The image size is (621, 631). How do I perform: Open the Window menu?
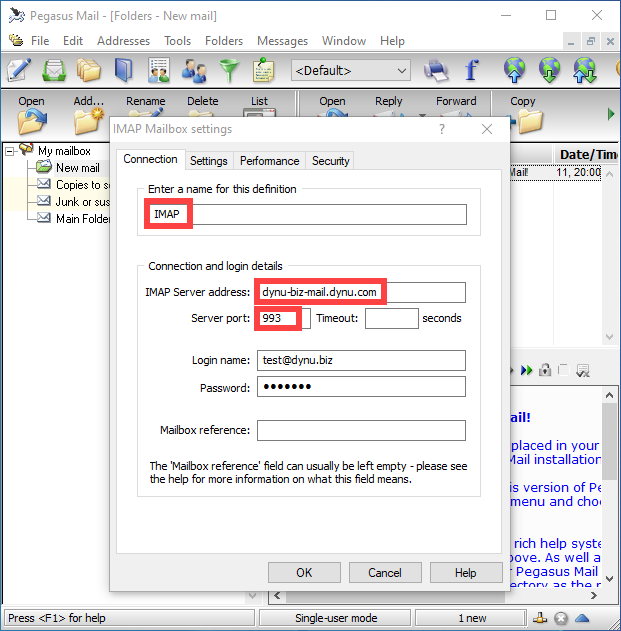344,41
